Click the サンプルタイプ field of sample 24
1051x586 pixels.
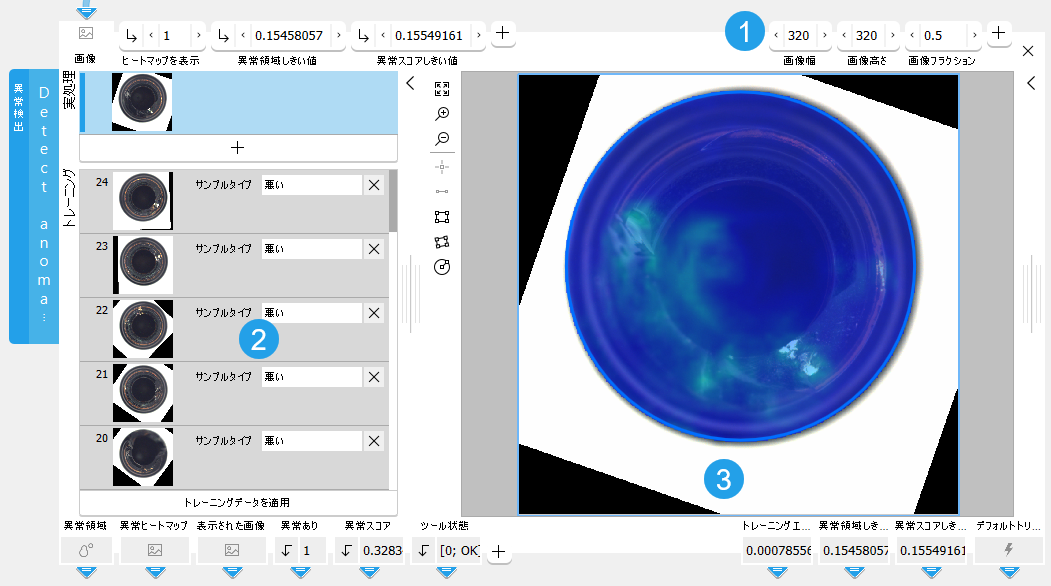(310, 185)
